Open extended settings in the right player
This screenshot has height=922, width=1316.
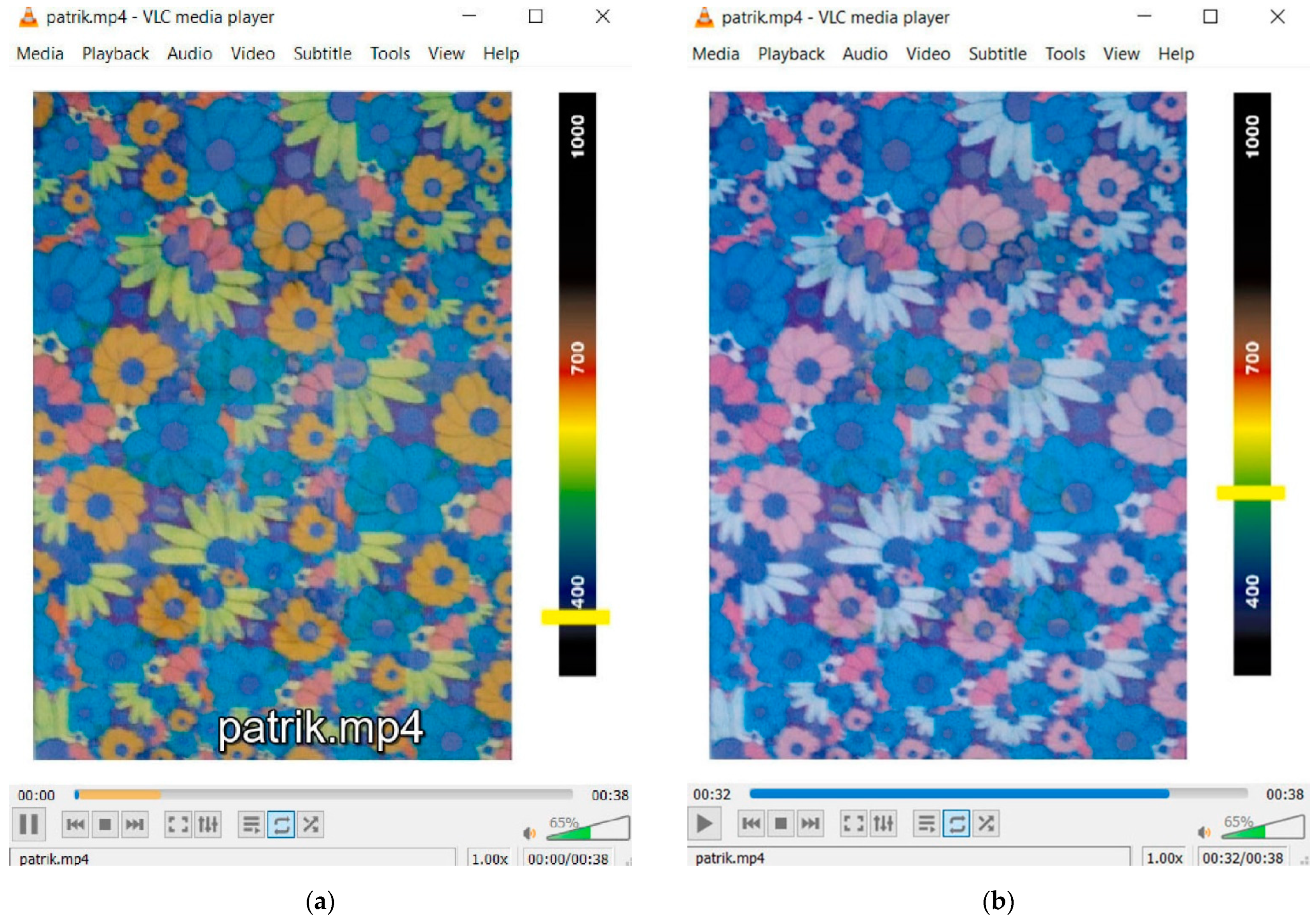coord(883,823)
